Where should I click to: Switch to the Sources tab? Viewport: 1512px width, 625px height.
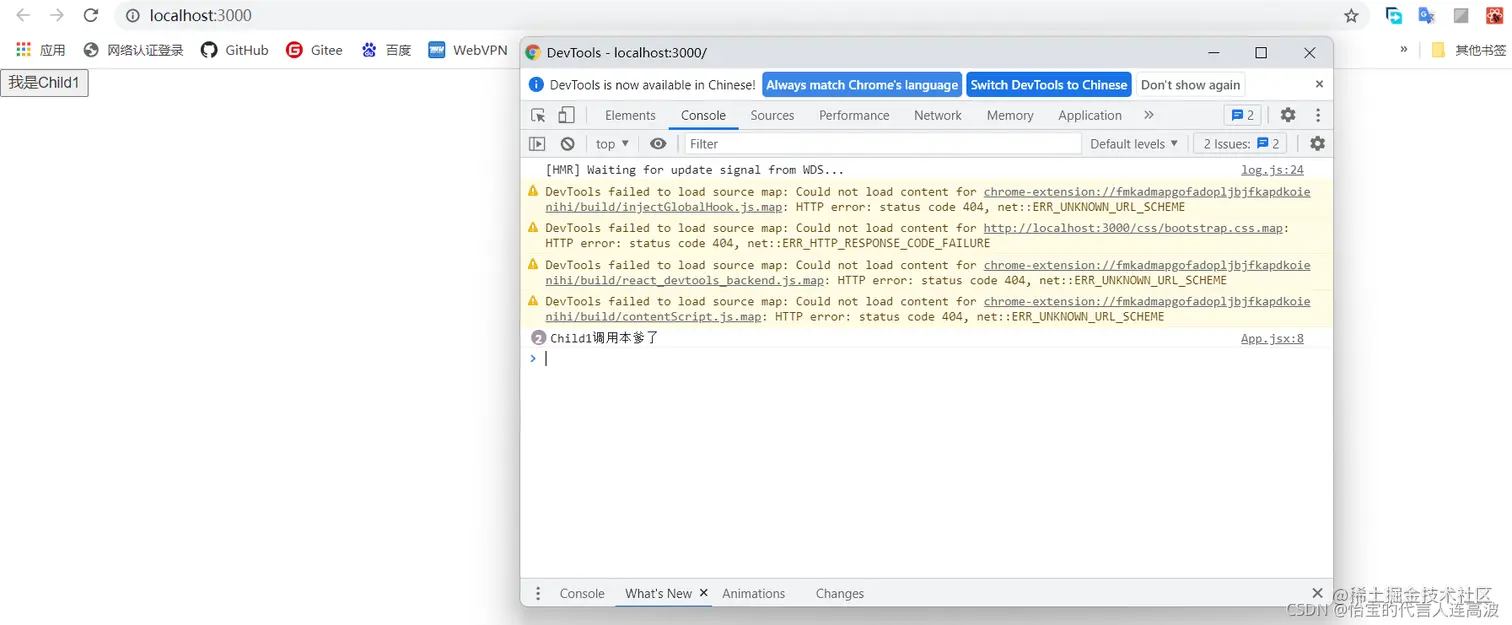772,116
